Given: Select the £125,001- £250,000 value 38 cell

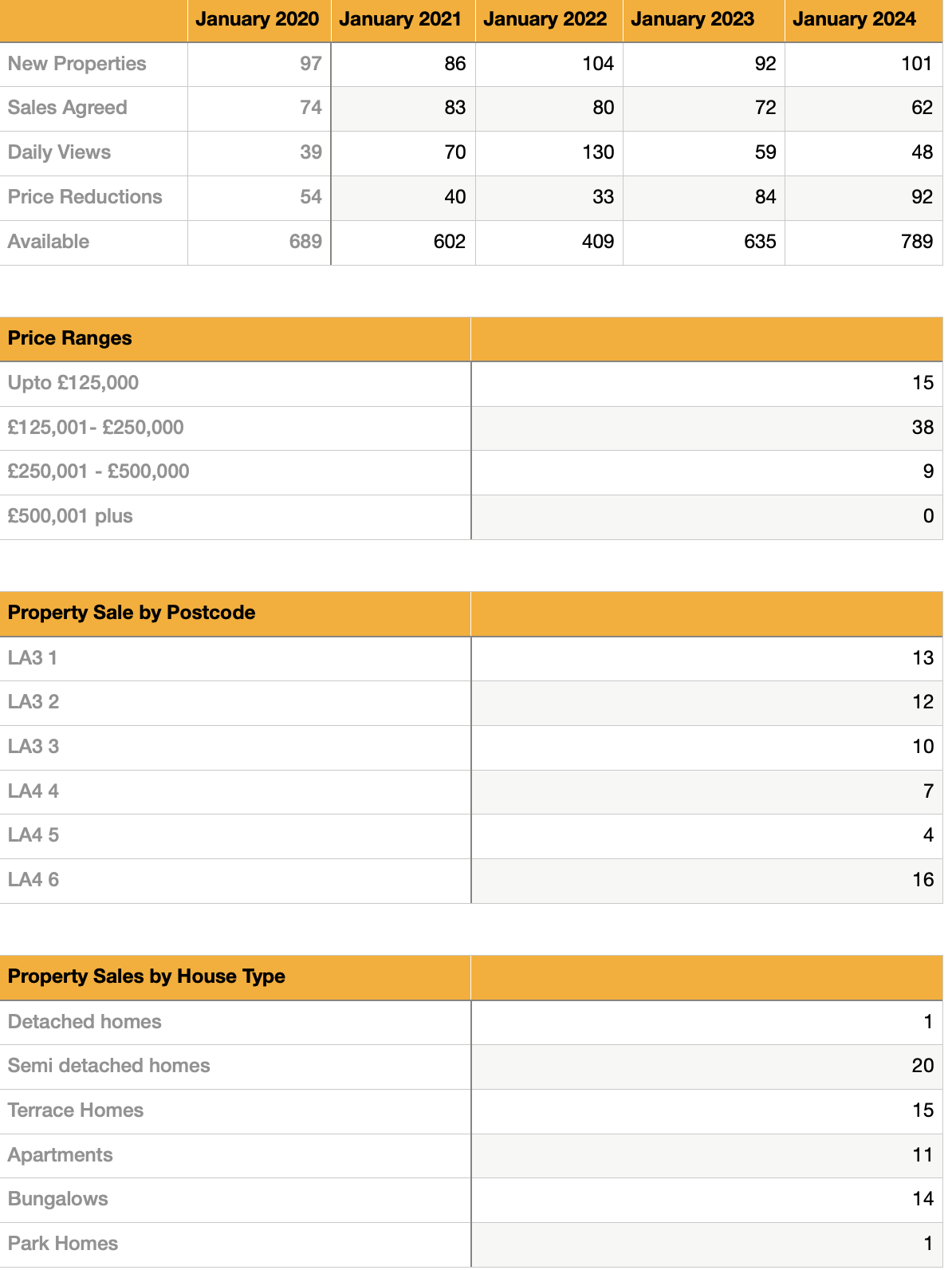Looking at the screenshot, I should pyautogui.click(x=706, y=428).
